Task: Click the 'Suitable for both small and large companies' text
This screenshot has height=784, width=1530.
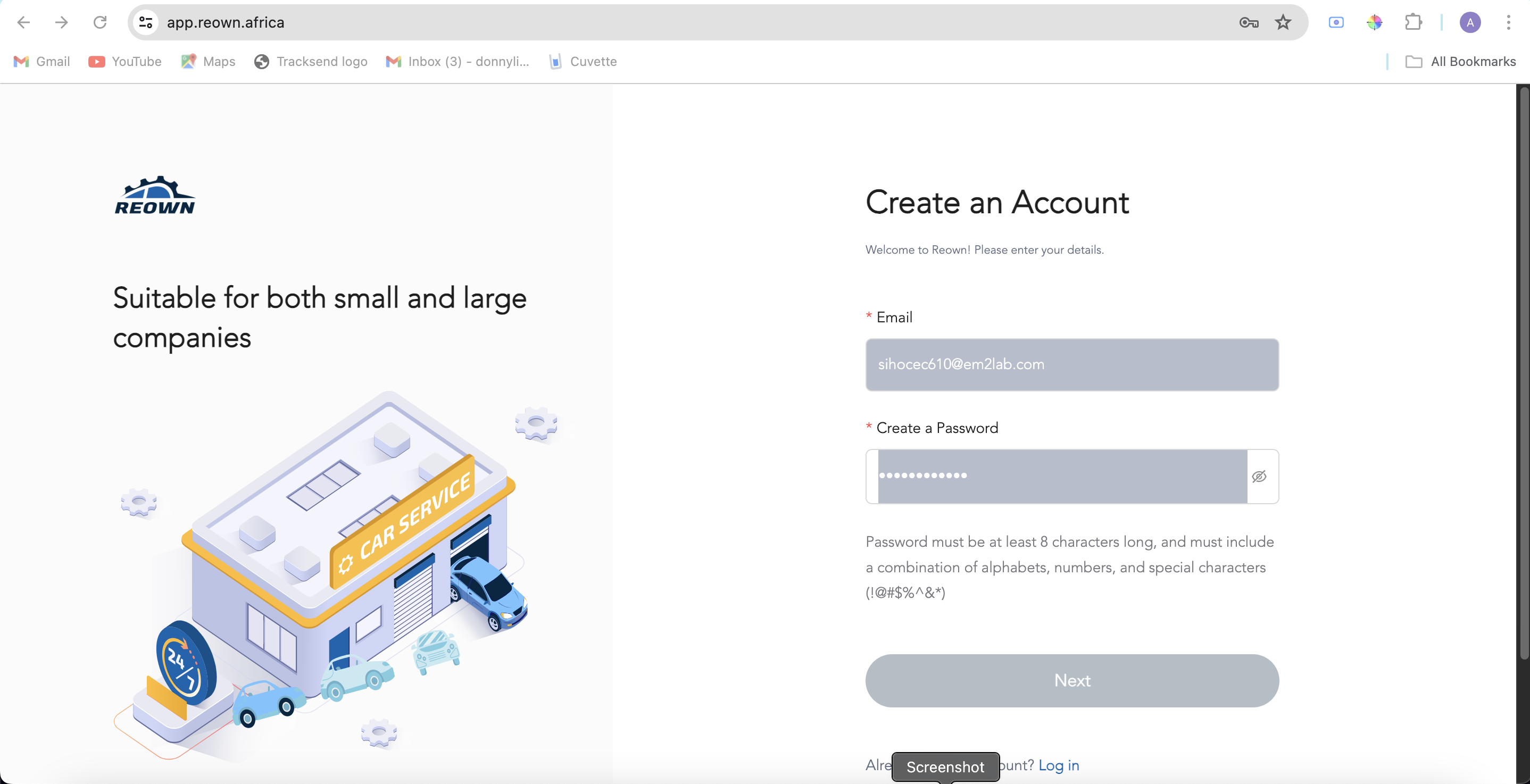Action: click(x=320, y=318)
